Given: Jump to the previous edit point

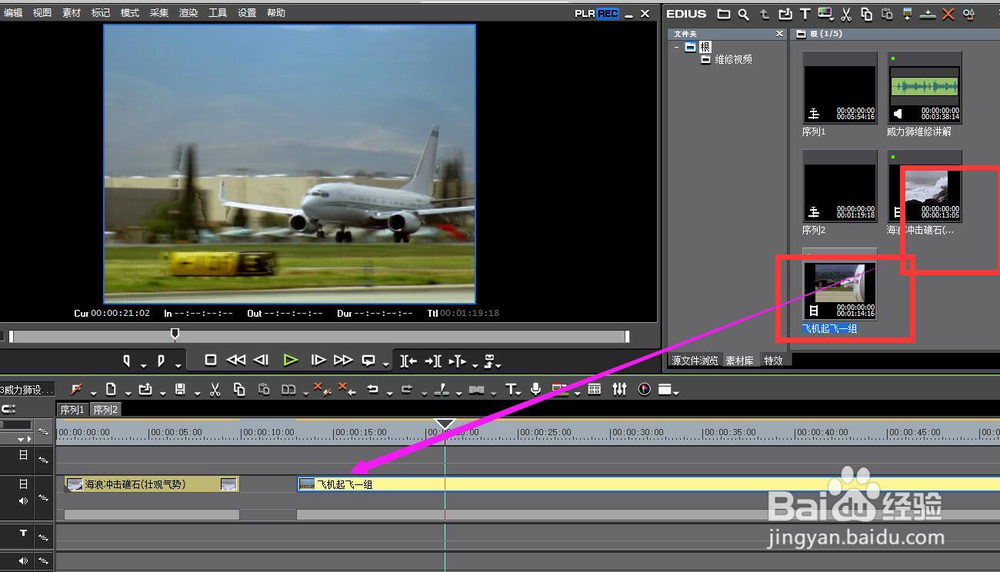Looking at the screenshot, I should [408, 361].
